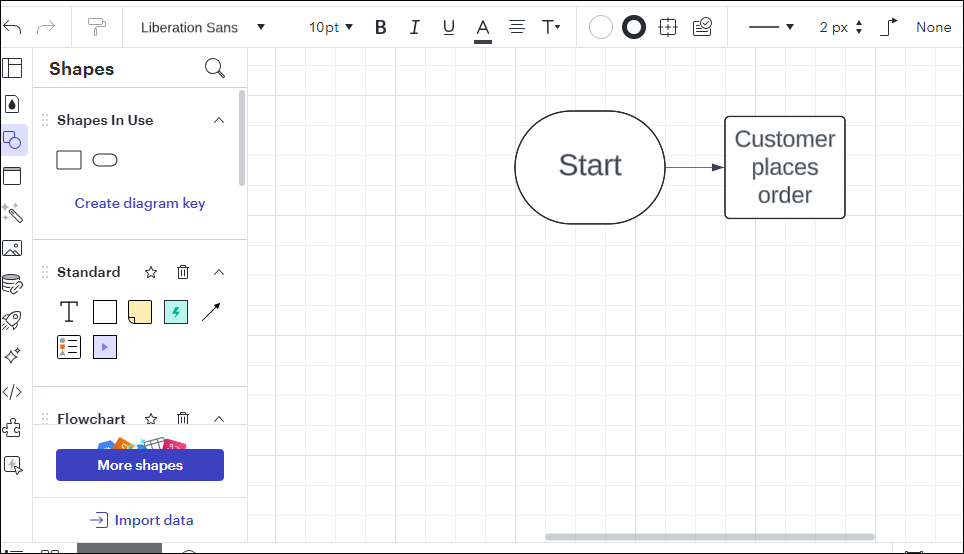Click the shape options crosshair icon
The height and width of the screenshot is (554, 964).
click(x=668, y=27)
